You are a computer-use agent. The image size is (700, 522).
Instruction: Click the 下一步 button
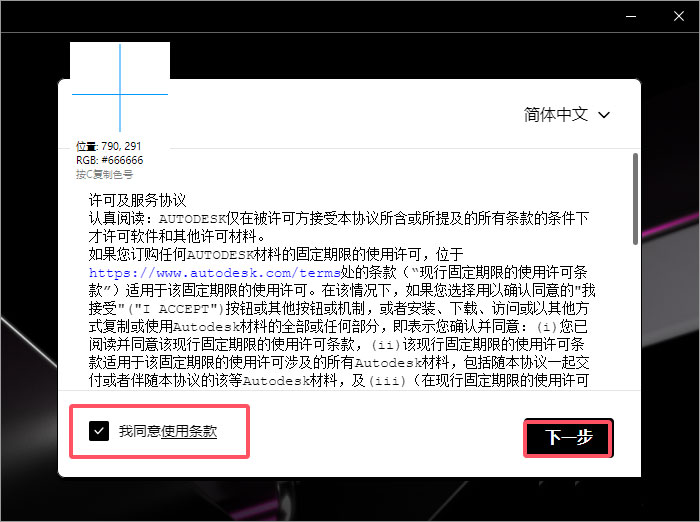tap(568, 438)
